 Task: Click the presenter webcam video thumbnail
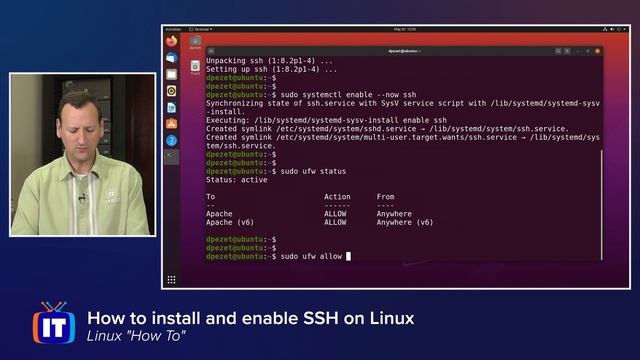point(82,155)
